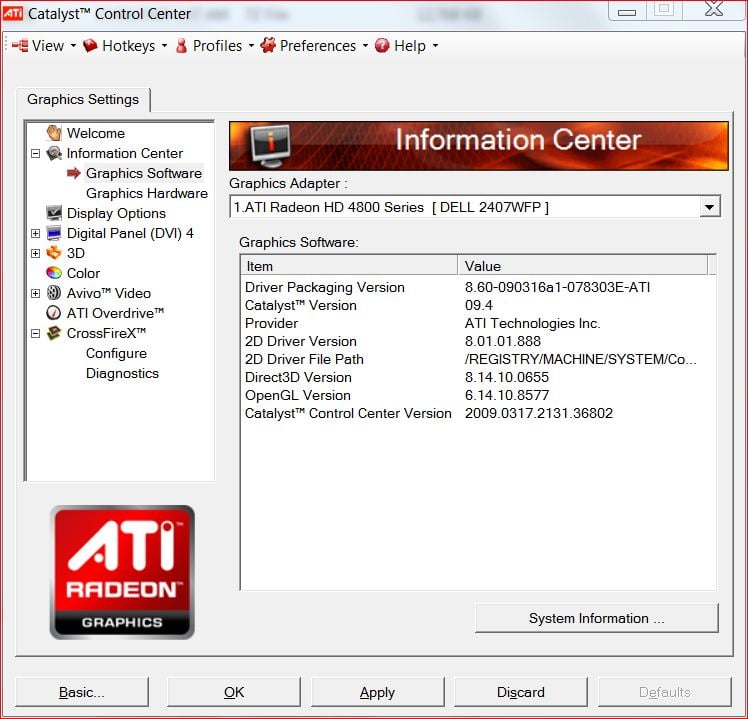Viewport: 748px width, 719px height.
Task: Click the OK button
Action: (x=234, y=692)
